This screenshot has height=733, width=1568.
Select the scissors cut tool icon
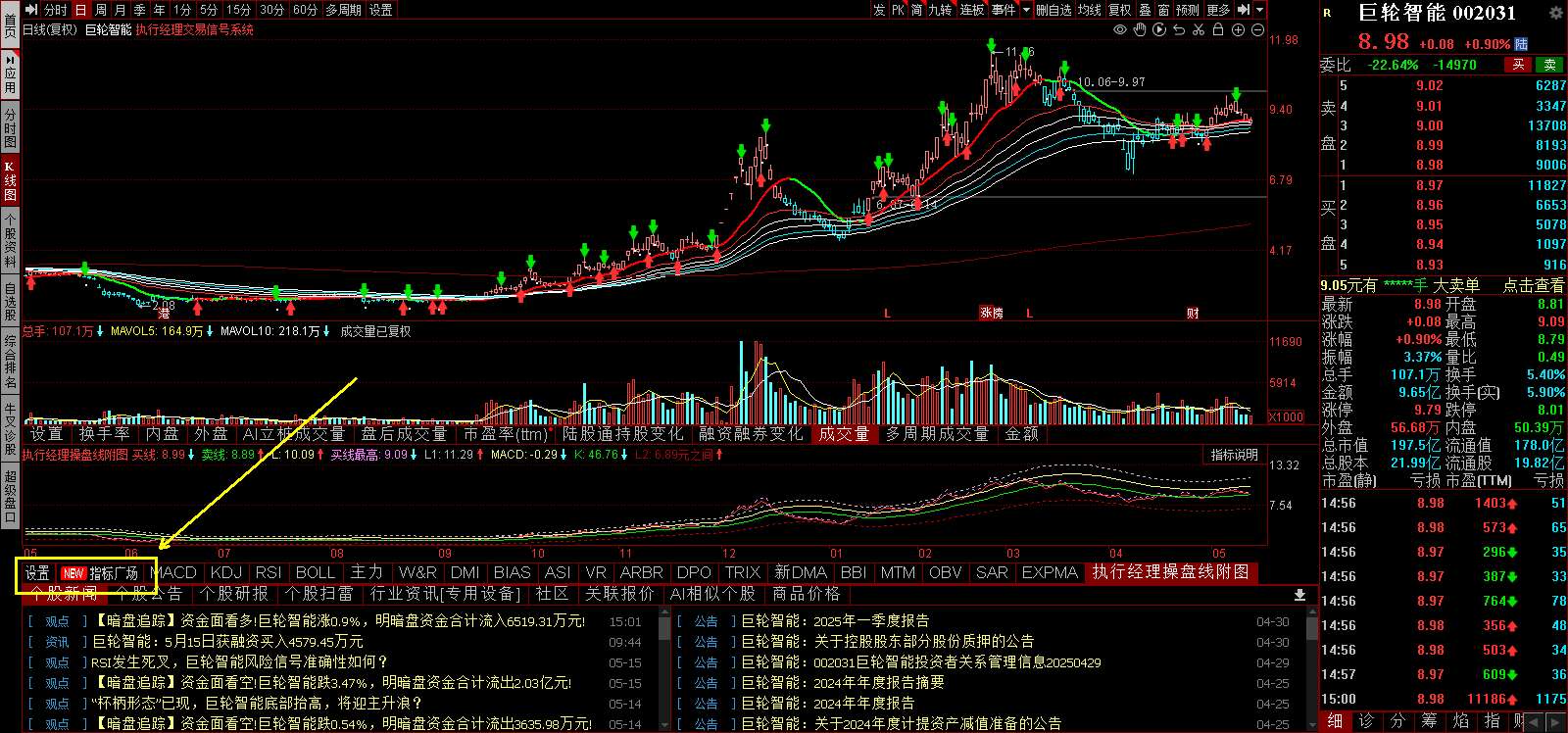(x=1199, y=30)
